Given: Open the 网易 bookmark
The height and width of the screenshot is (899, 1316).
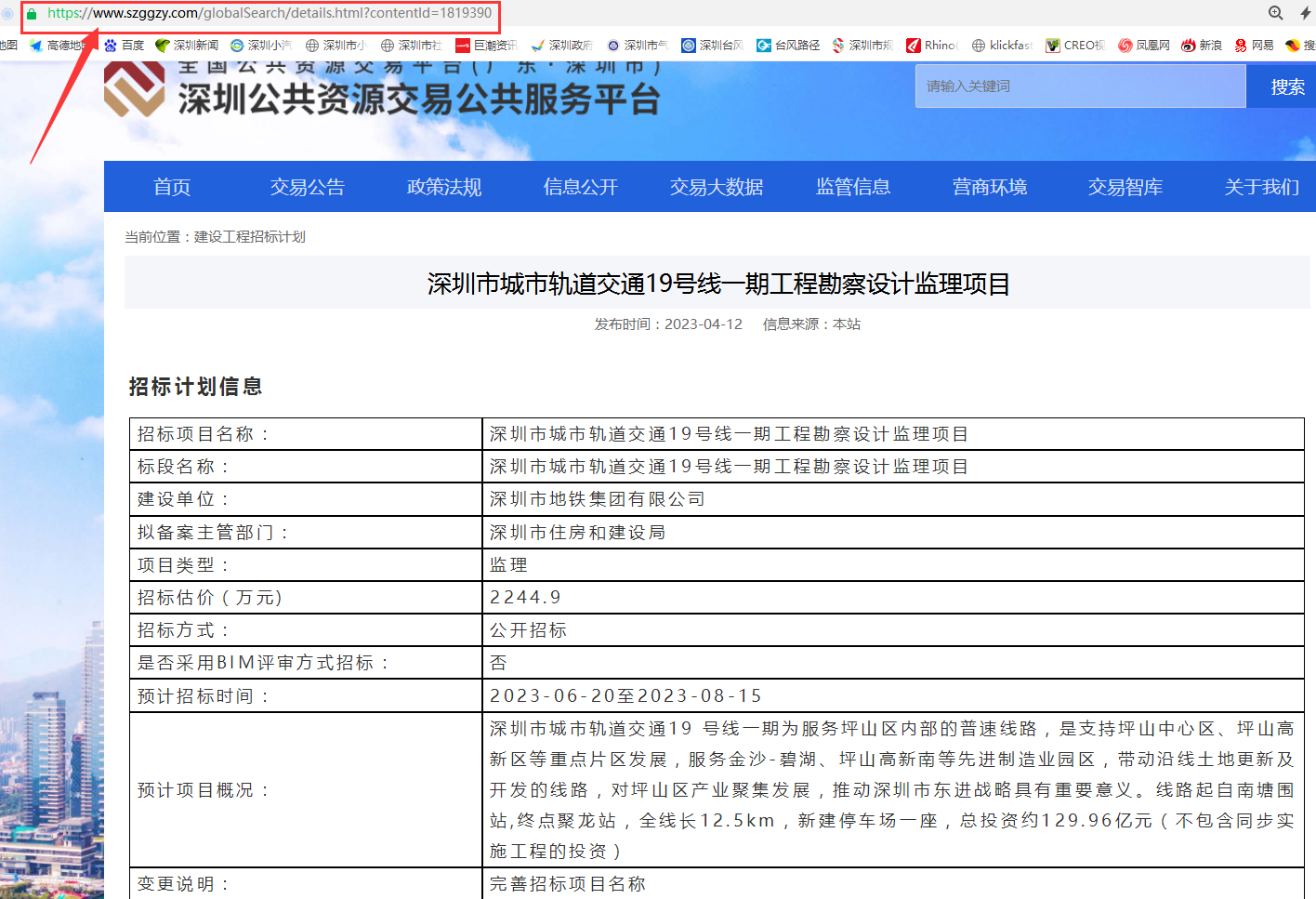Looking at the screenshot, I should point(1254,46).
